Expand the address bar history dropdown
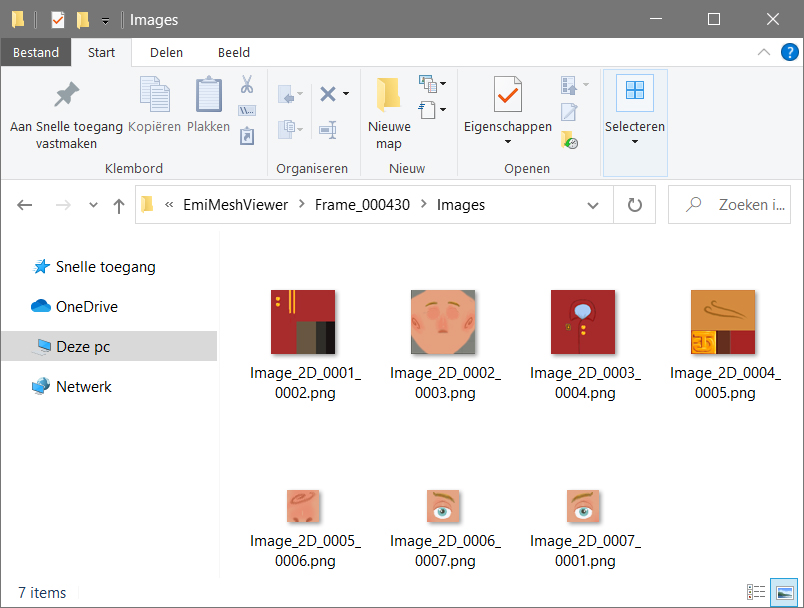This screenshot has height=608, width=804. (x=593, y=206)
